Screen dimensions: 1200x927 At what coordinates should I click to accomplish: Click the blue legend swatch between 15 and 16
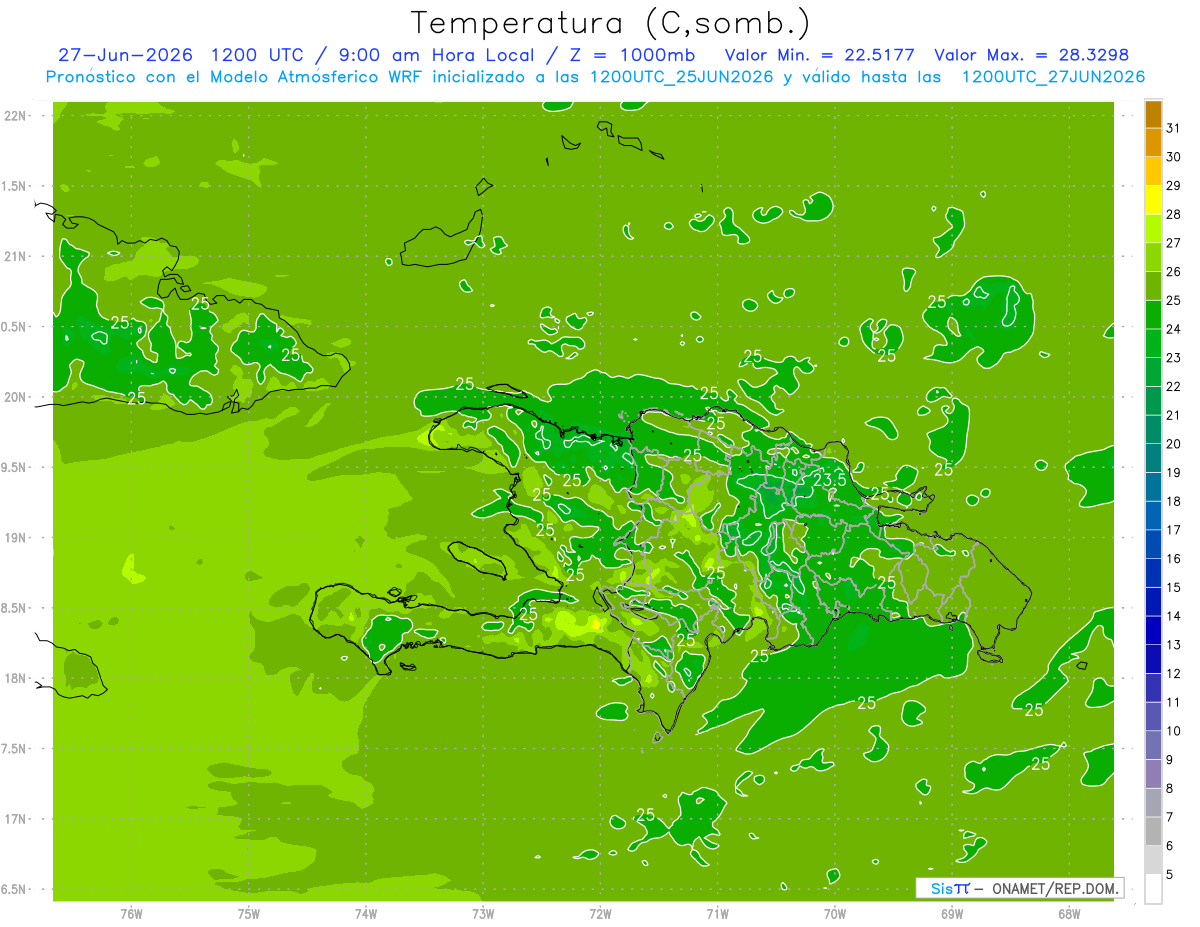1153,573
